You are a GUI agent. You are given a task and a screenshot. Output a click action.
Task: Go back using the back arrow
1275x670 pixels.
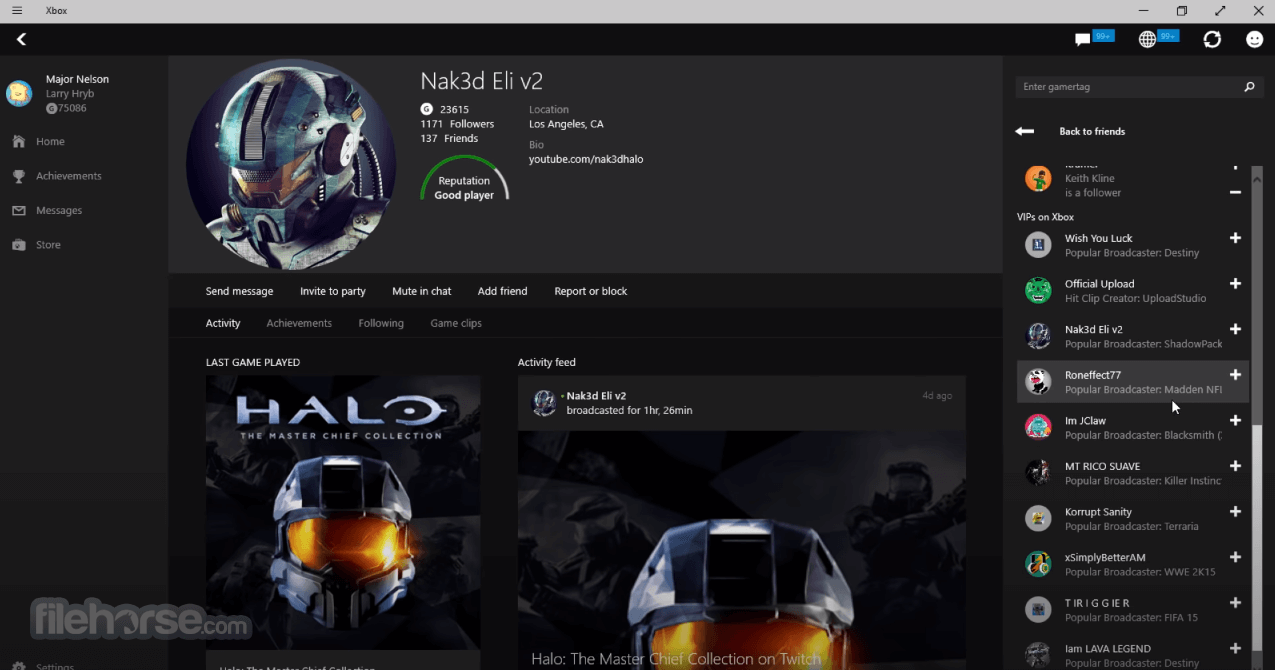pyautogui.click(x=21, y=39)
